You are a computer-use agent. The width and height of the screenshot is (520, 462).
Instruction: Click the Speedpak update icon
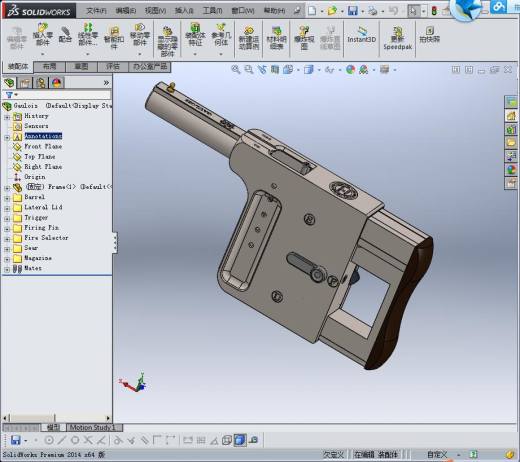click(x=397, y=38)
